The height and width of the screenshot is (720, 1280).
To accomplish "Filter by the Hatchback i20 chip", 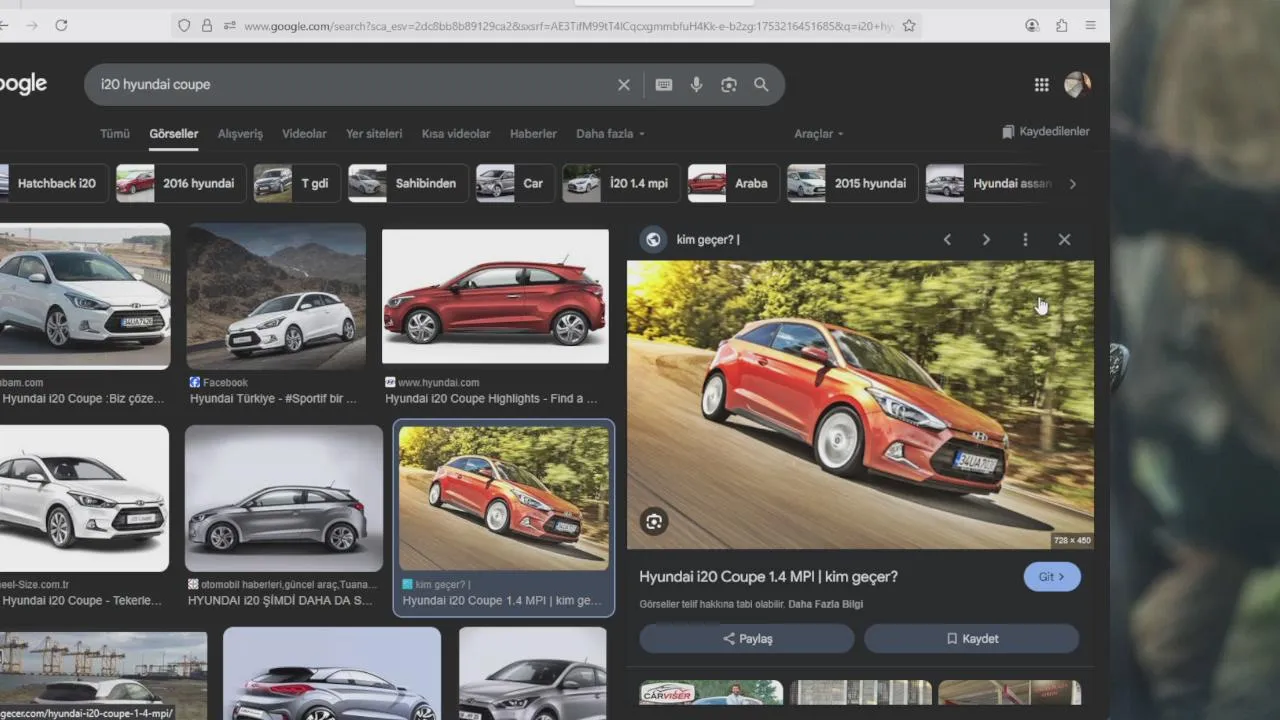I will pos(54,184).
